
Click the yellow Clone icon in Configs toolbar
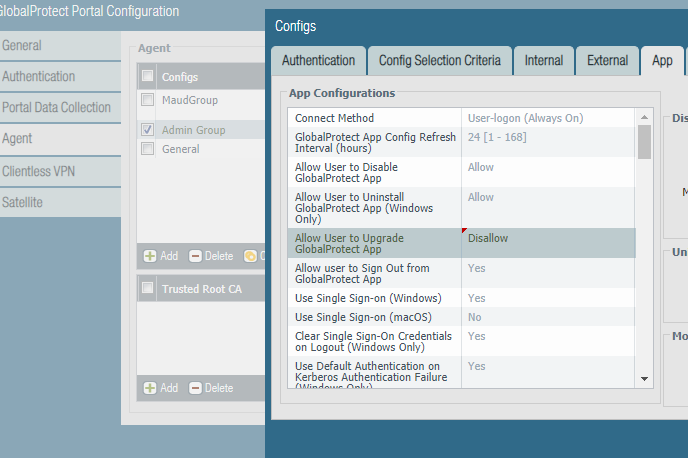(x=250, y=256)
